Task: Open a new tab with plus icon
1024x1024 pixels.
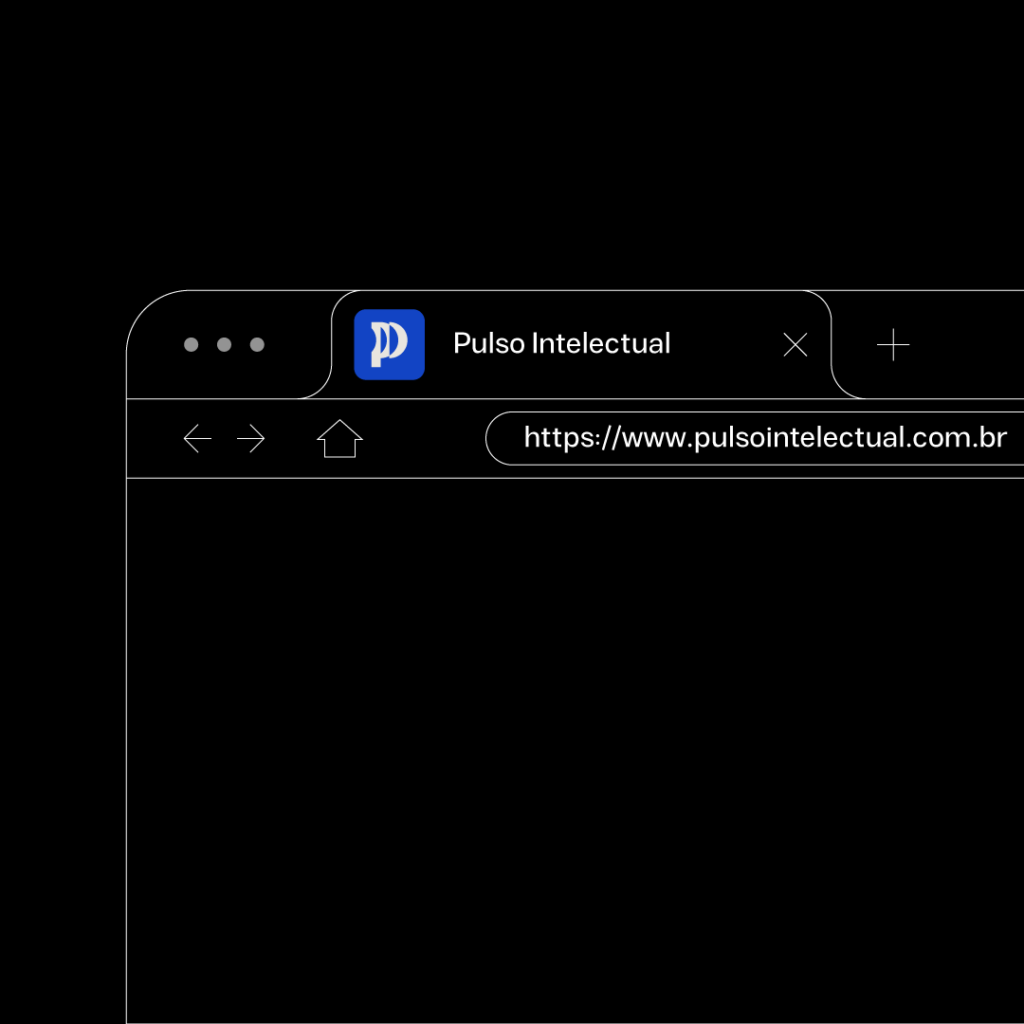Action: 893,345
